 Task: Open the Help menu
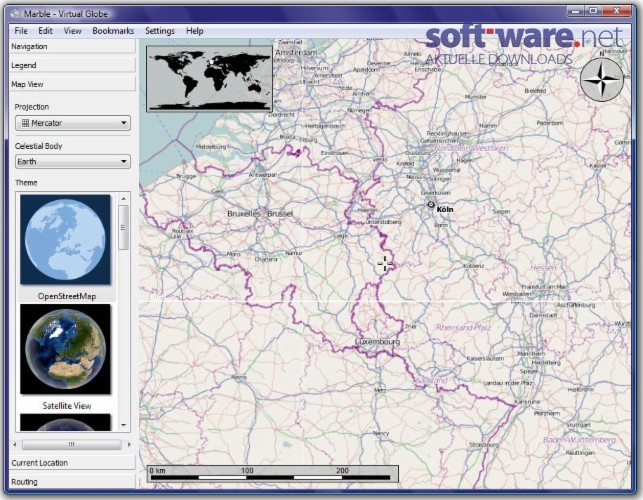click(x=194, y=31)
